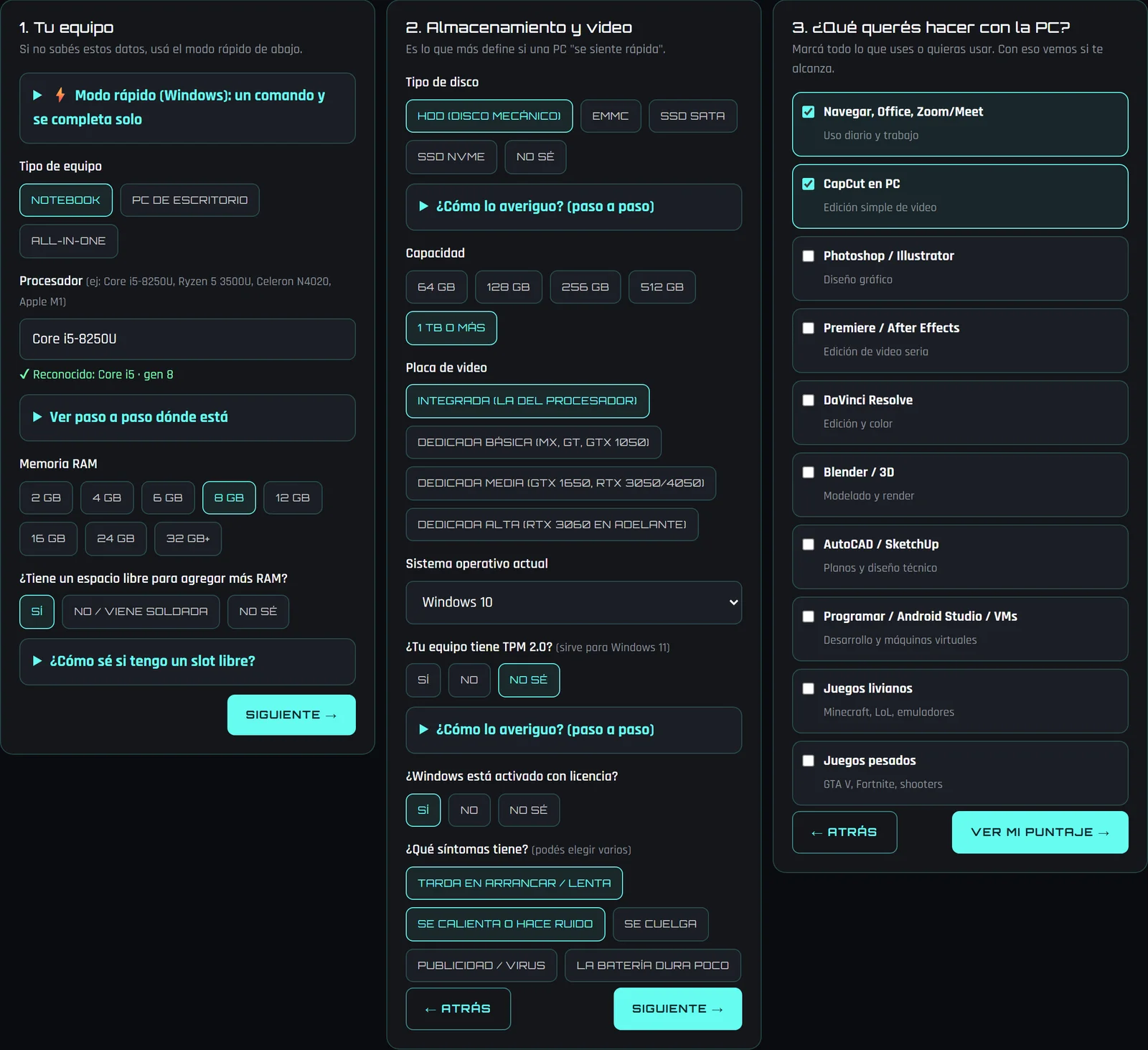Screen dimensions: 1148x1050
Task: Choose 512 GB capacity
Action: (x=662, y=287)
